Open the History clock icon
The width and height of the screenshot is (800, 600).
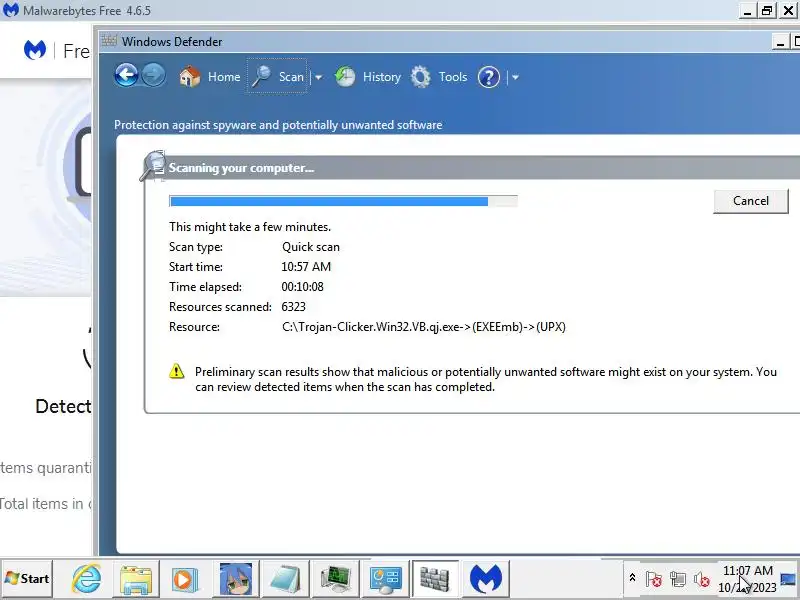345,77
